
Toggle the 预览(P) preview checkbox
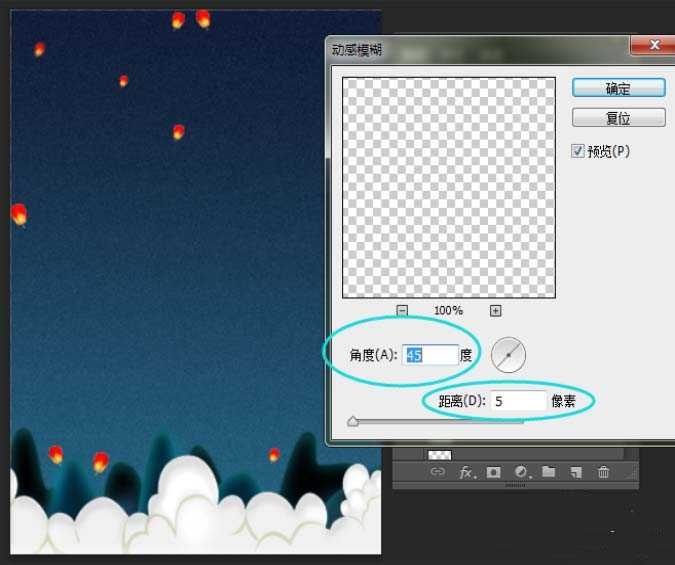click(578, 151)
